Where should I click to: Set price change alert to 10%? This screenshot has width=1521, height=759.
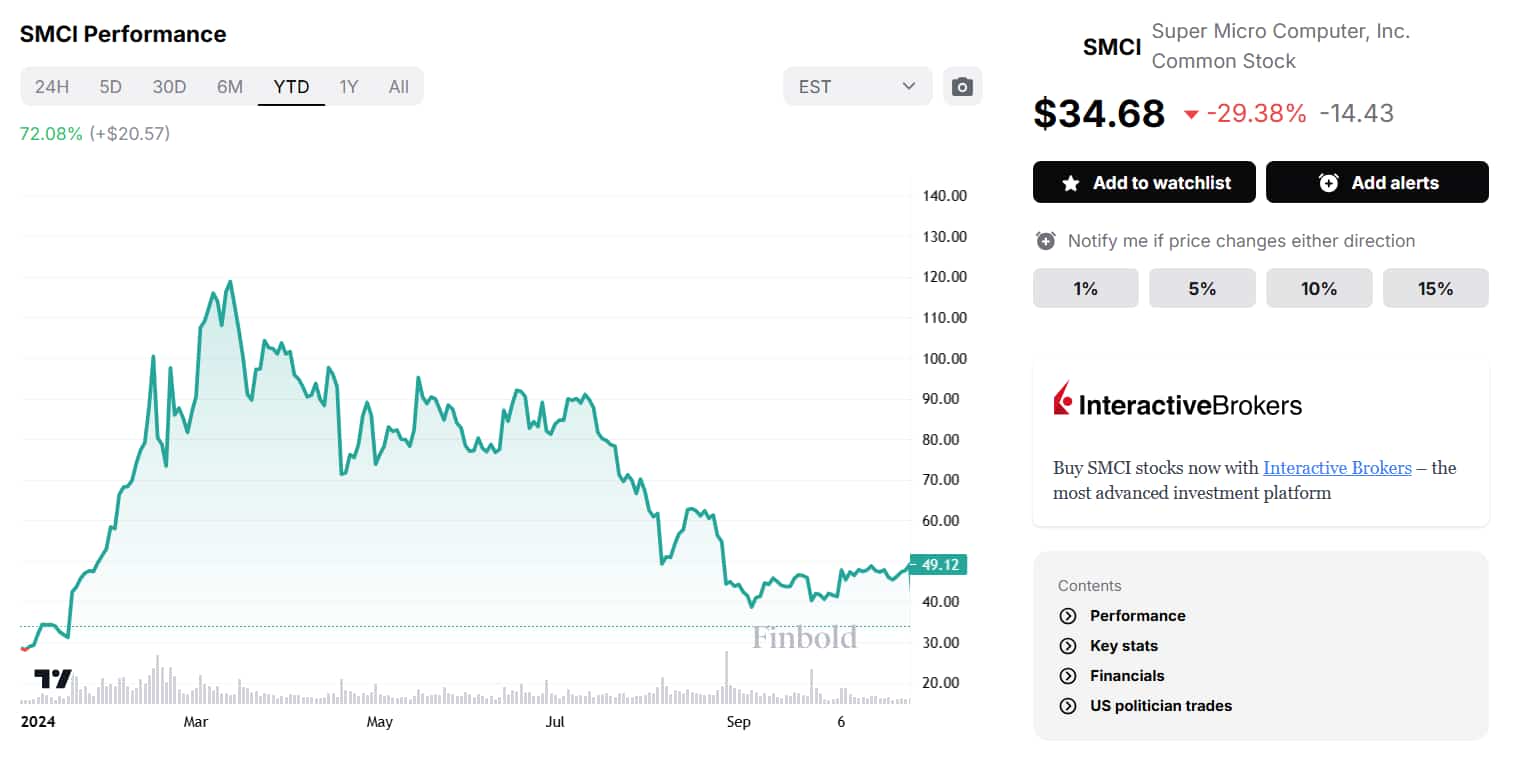1319,288
